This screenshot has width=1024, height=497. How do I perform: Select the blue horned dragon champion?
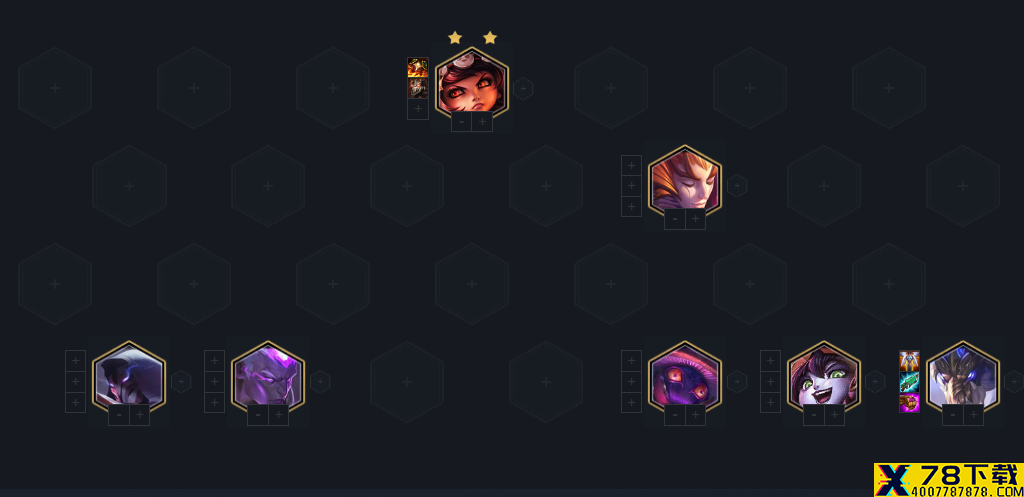(963, 376)
